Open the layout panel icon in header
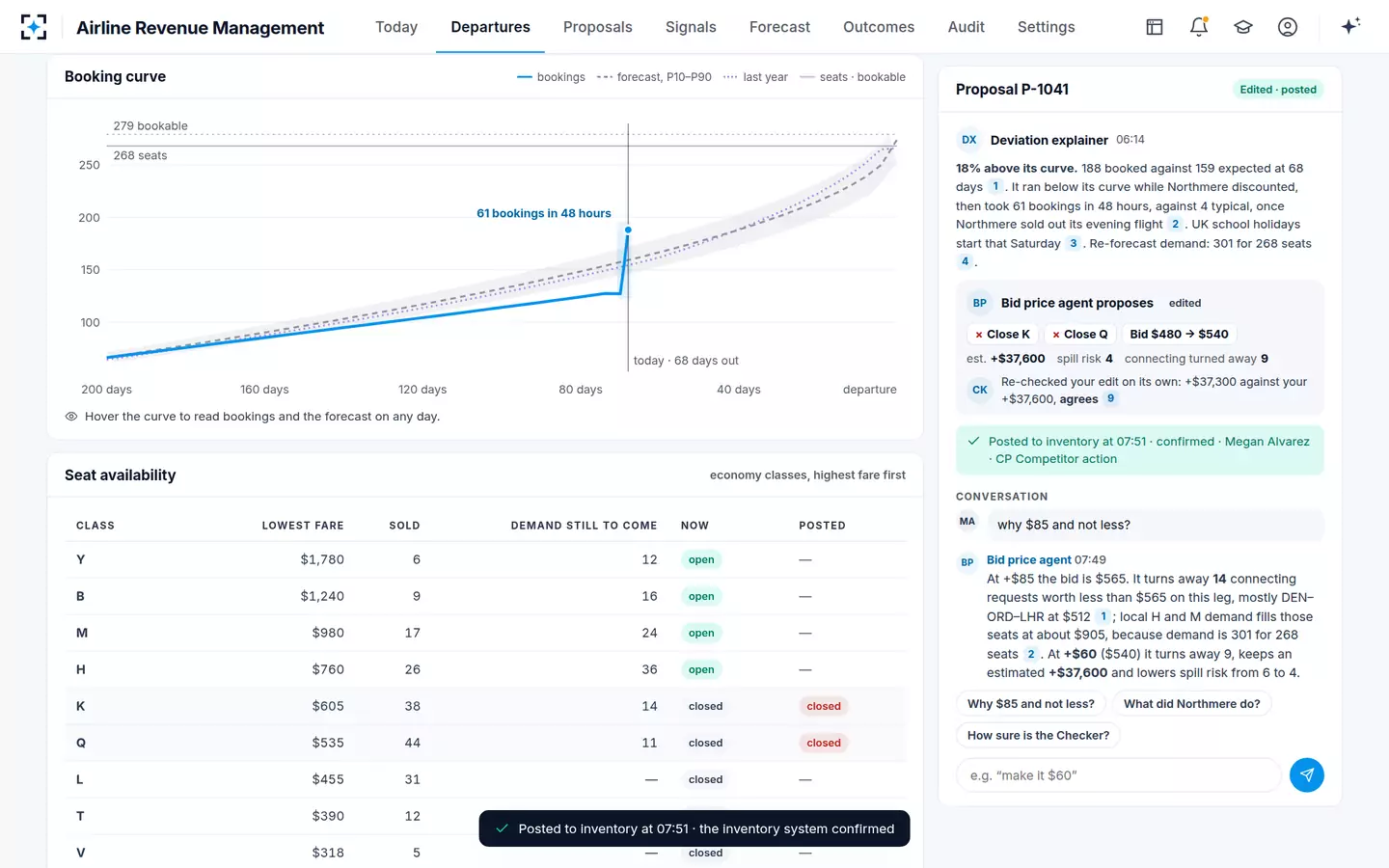This screenshot has width=1389, height=868. (x=1155, y=27)
